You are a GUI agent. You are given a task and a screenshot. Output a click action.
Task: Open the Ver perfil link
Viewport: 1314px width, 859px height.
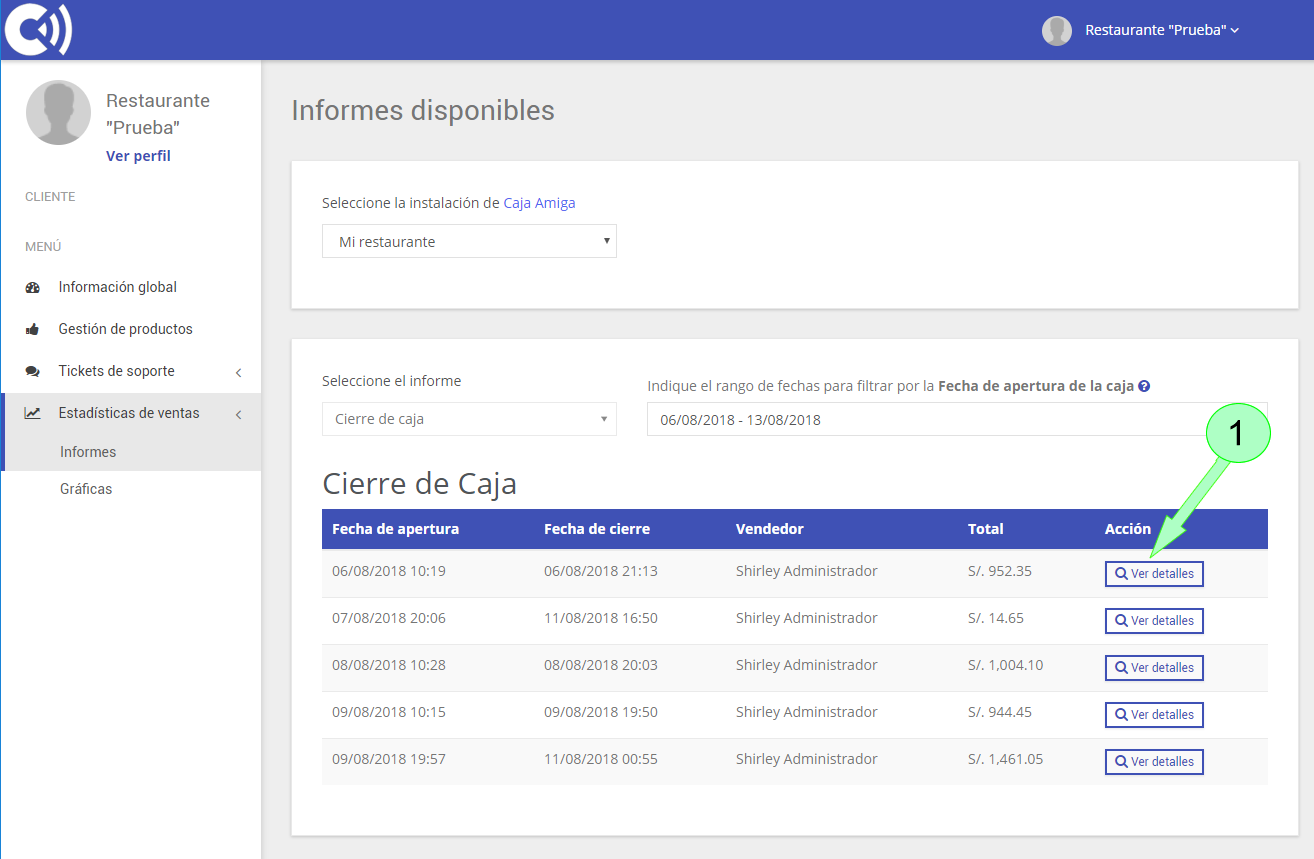point(138,156)
